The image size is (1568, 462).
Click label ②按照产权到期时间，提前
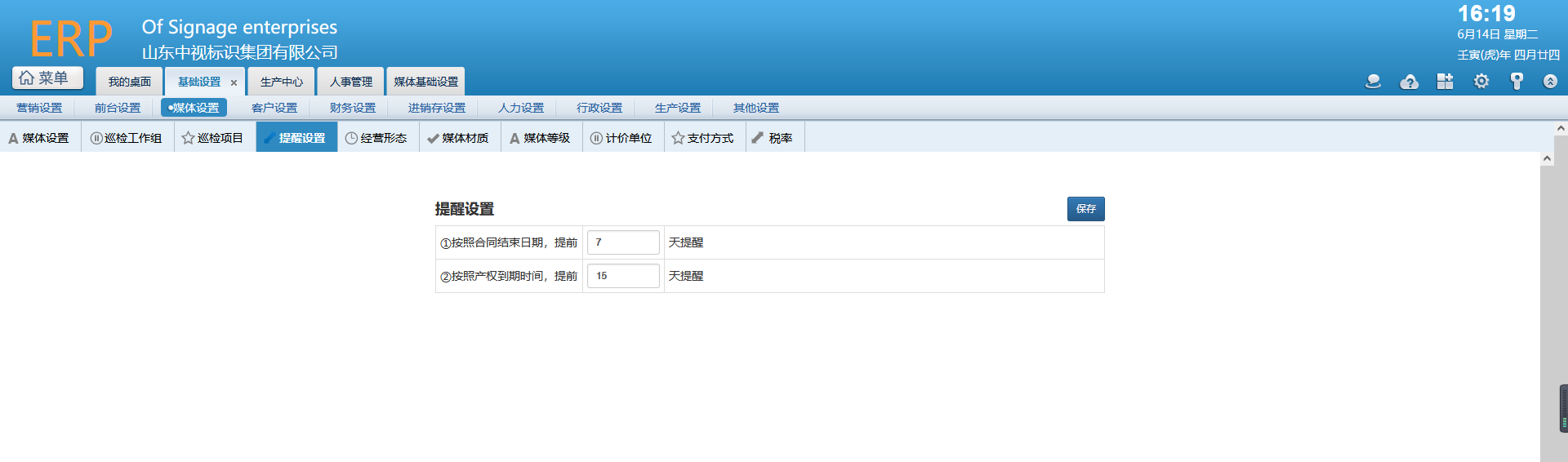pyautogui.click(x=509, y=276)
